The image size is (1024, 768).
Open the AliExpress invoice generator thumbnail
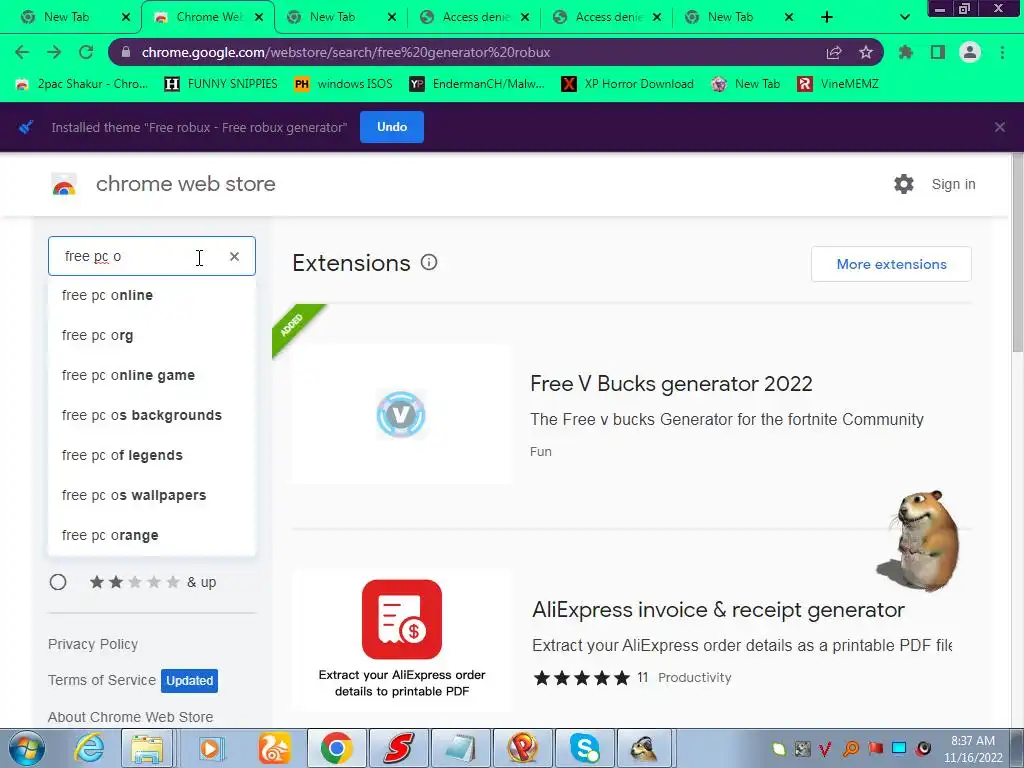tap(402, 640)
